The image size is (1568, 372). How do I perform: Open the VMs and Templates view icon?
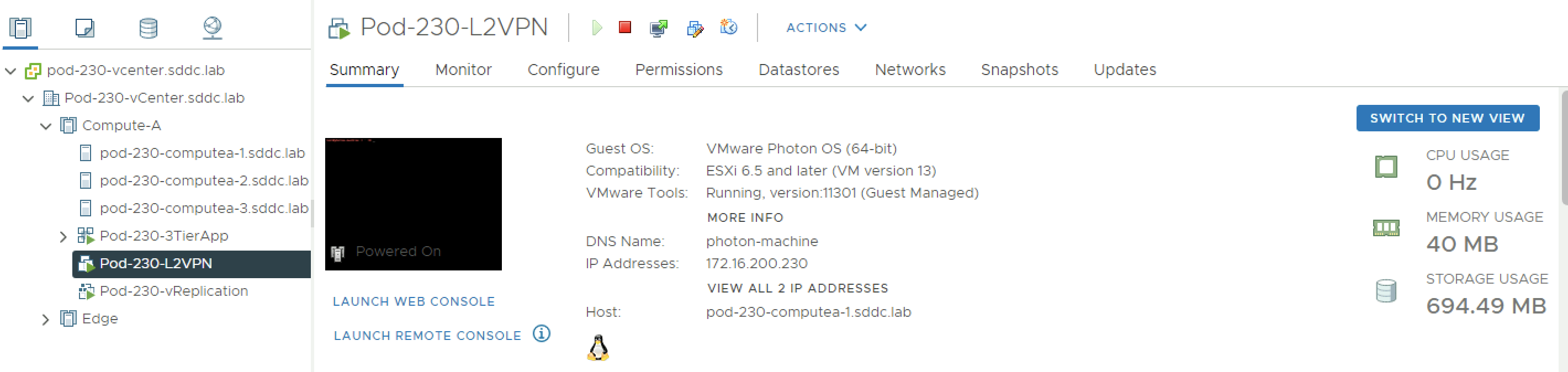click(x=84, y=28)
